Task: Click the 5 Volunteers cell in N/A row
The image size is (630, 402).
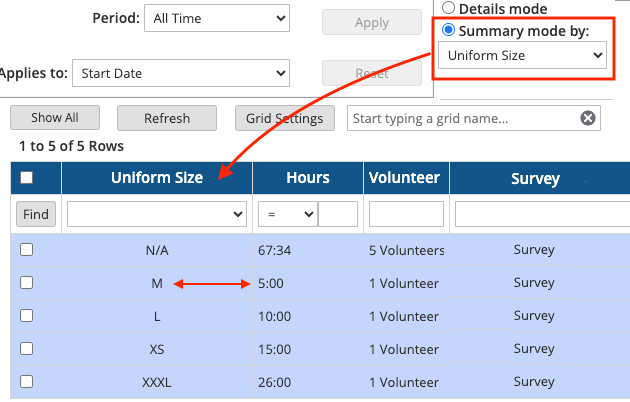Action: tap(406, 250)
